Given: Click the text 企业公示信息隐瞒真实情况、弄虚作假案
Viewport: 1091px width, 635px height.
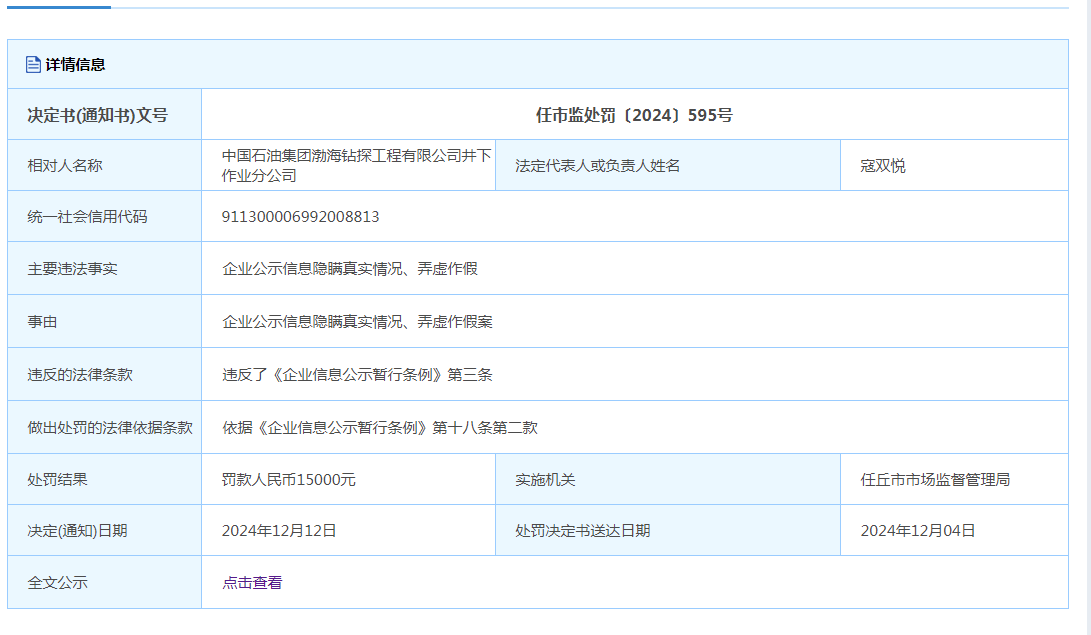Looking at the screenshot, I should (358, 322).
